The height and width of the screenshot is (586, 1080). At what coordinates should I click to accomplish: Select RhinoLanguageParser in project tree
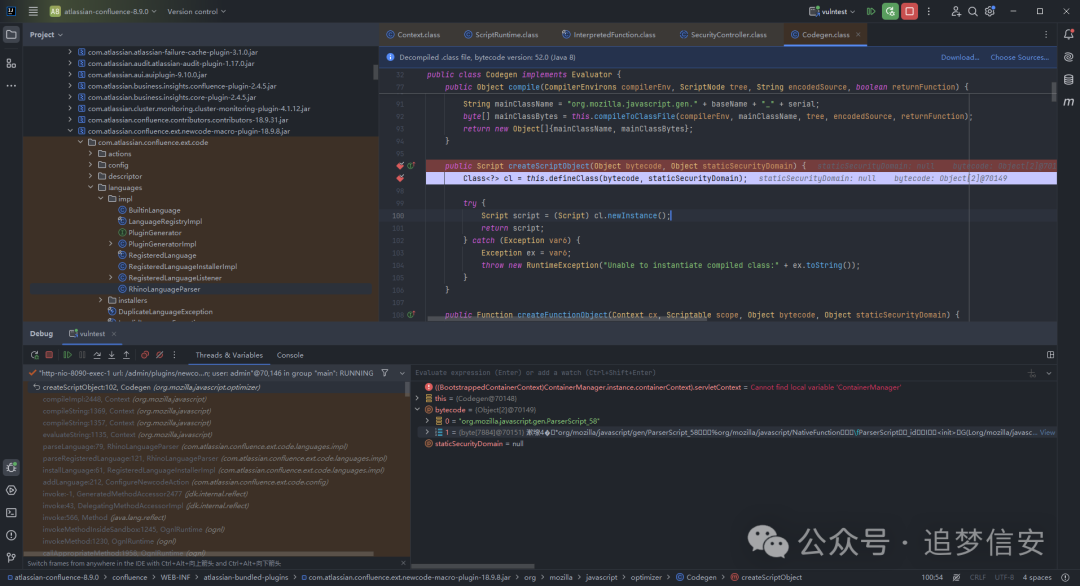(164, 289)
